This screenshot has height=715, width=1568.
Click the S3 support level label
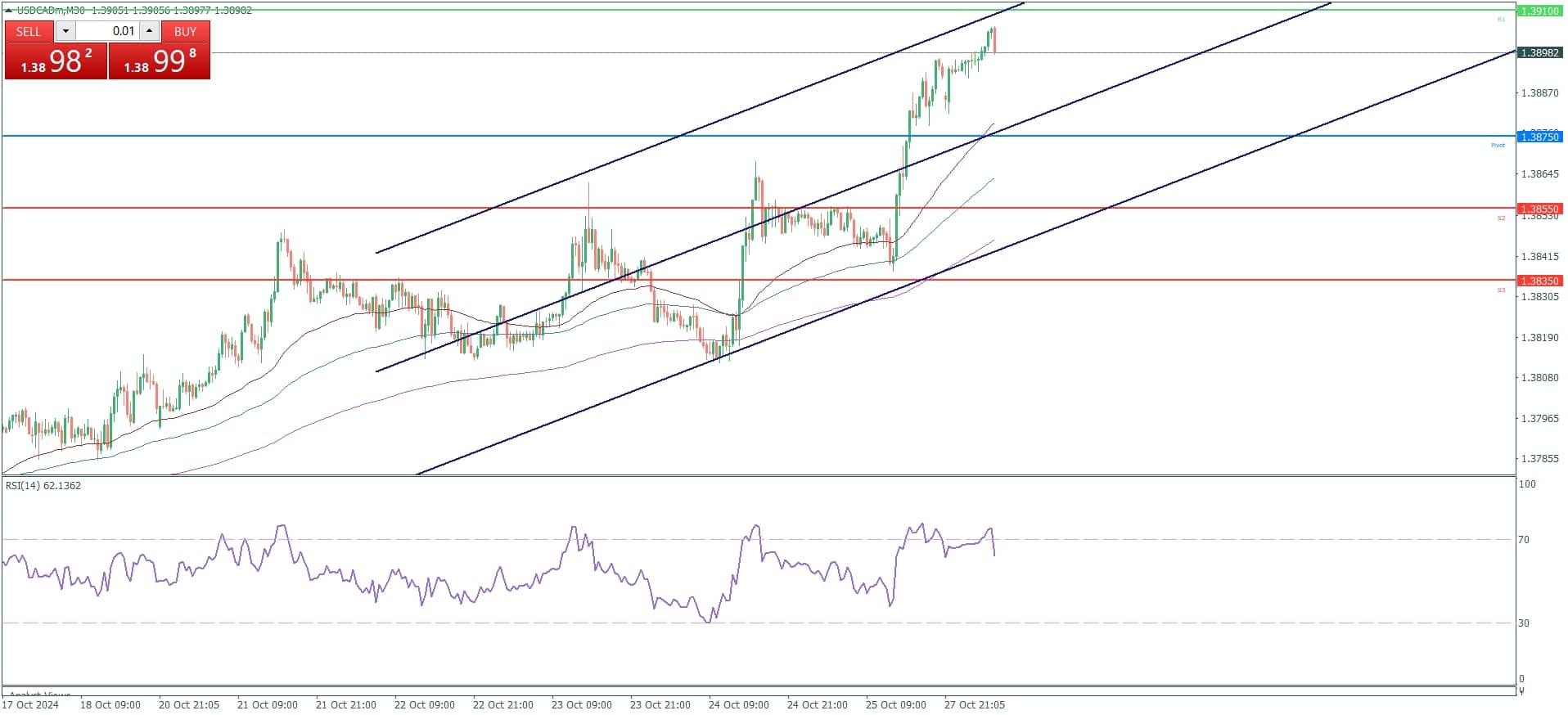1501,290
